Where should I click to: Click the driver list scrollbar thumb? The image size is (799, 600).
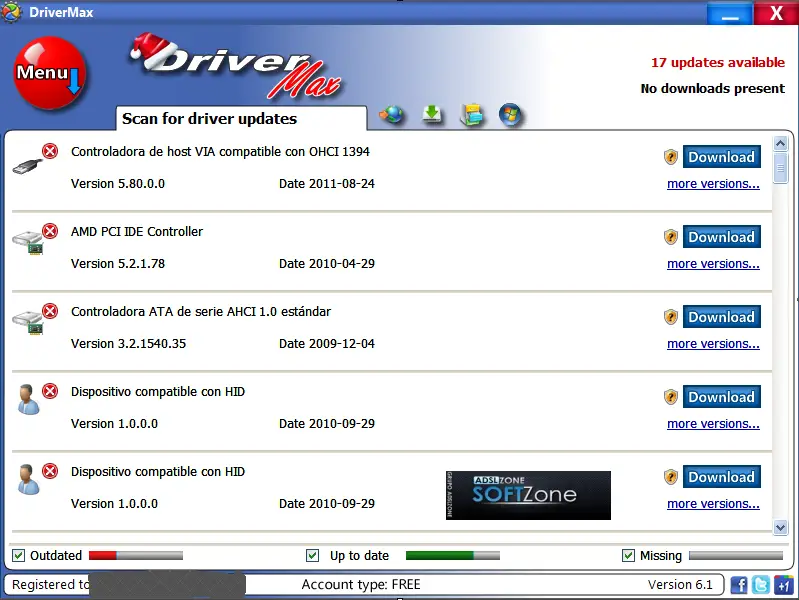click(x=780, y=168)
